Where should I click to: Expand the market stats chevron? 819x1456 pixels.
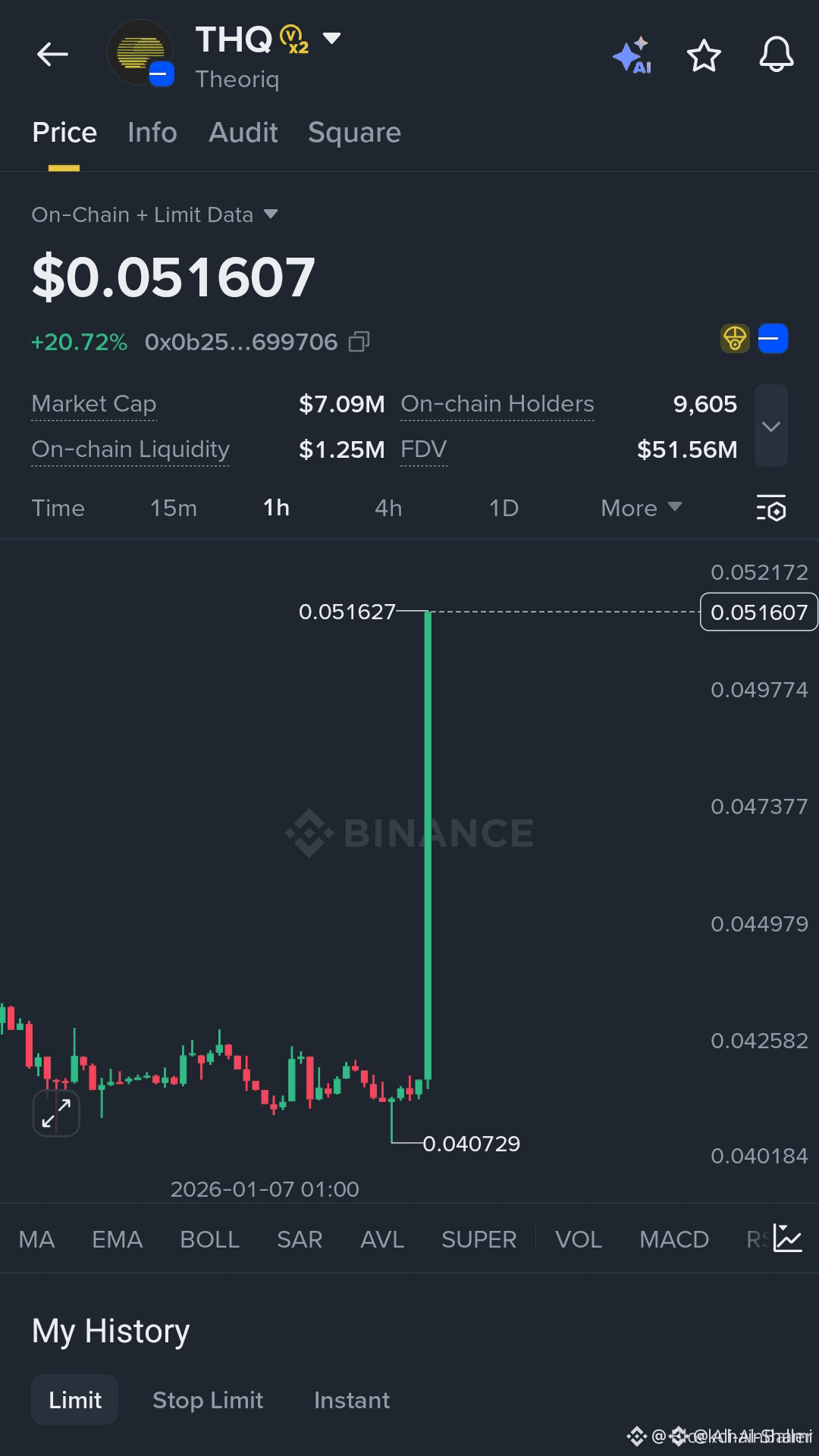771,426
